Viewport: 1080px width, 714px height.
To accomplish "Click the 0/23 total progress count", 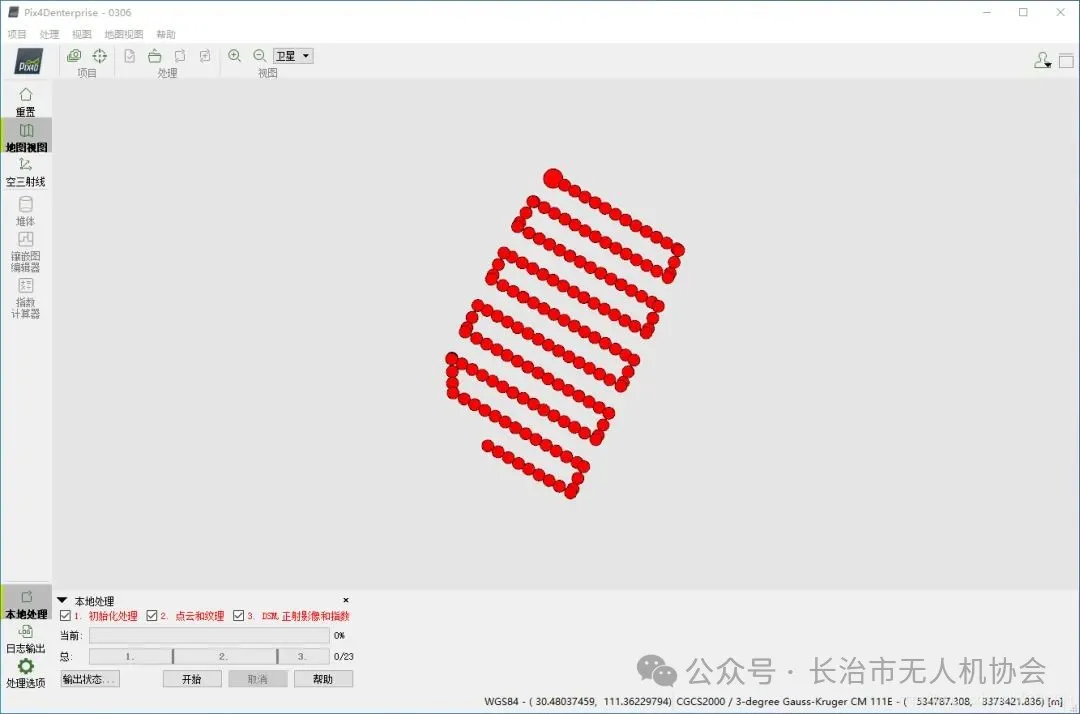I will (344, 656).
